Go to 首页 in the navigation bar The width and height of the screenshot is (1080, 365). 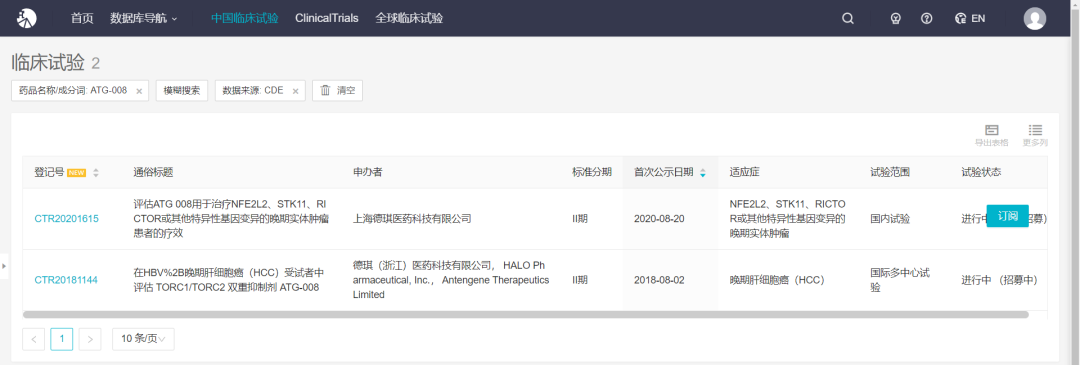(x=82, y=19)
